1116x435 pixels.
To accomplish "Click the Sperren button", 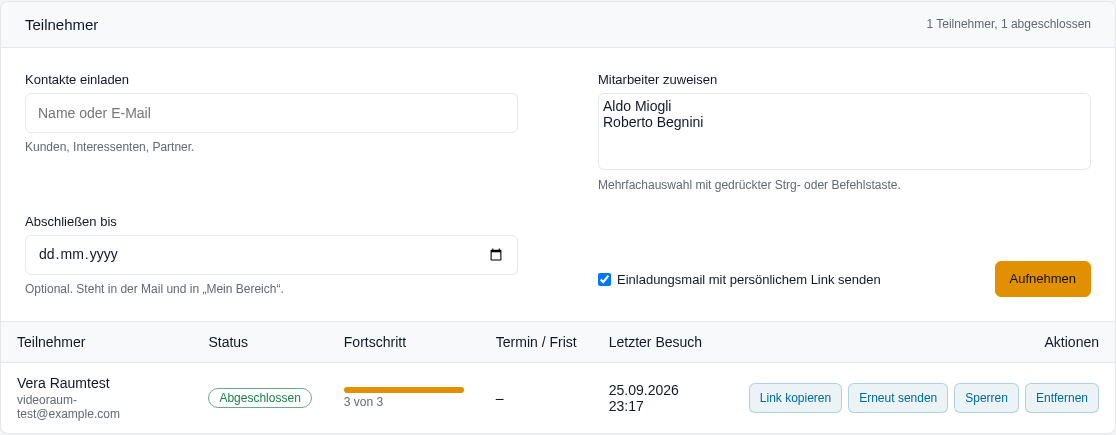I will [986, 398].
